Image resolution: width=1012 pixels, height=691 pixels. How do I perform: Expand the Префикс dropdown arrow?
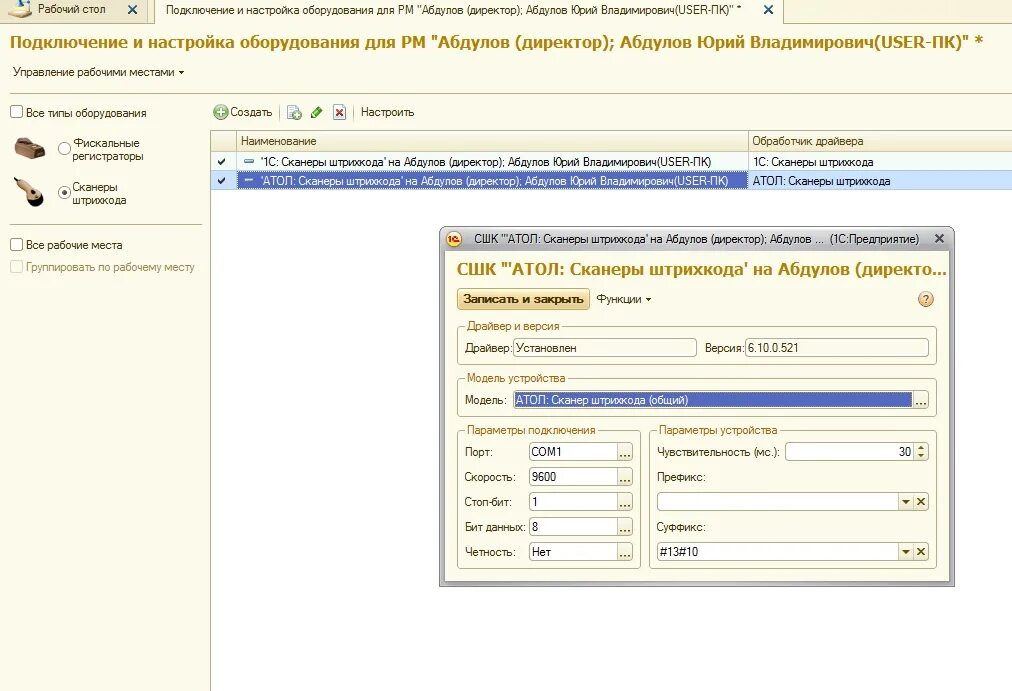pyautogui.click(x=906, y=501)
